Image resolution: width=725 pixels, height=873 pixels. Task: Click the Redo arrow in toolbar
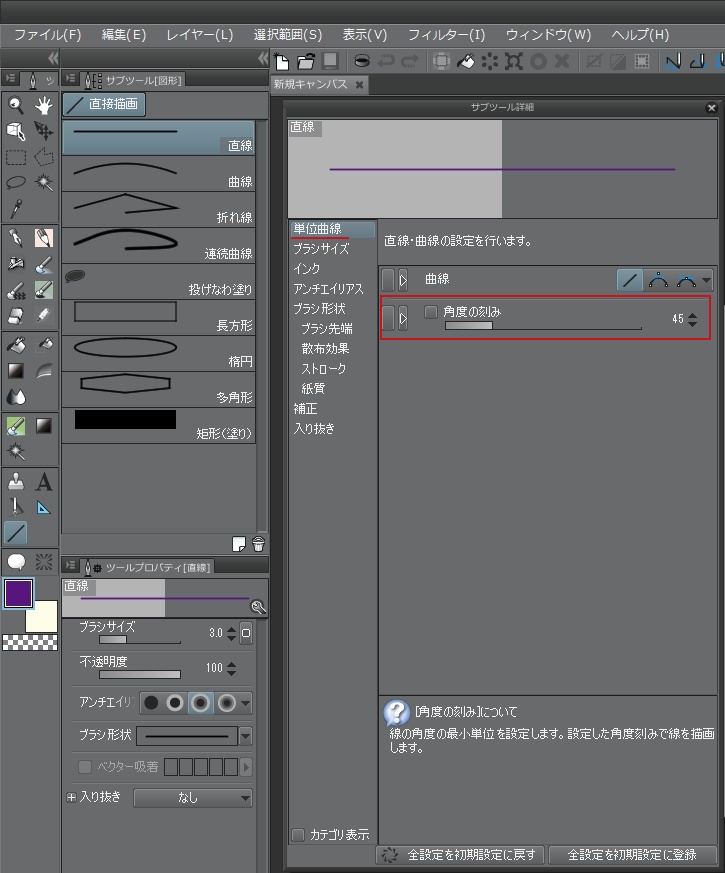410,61
